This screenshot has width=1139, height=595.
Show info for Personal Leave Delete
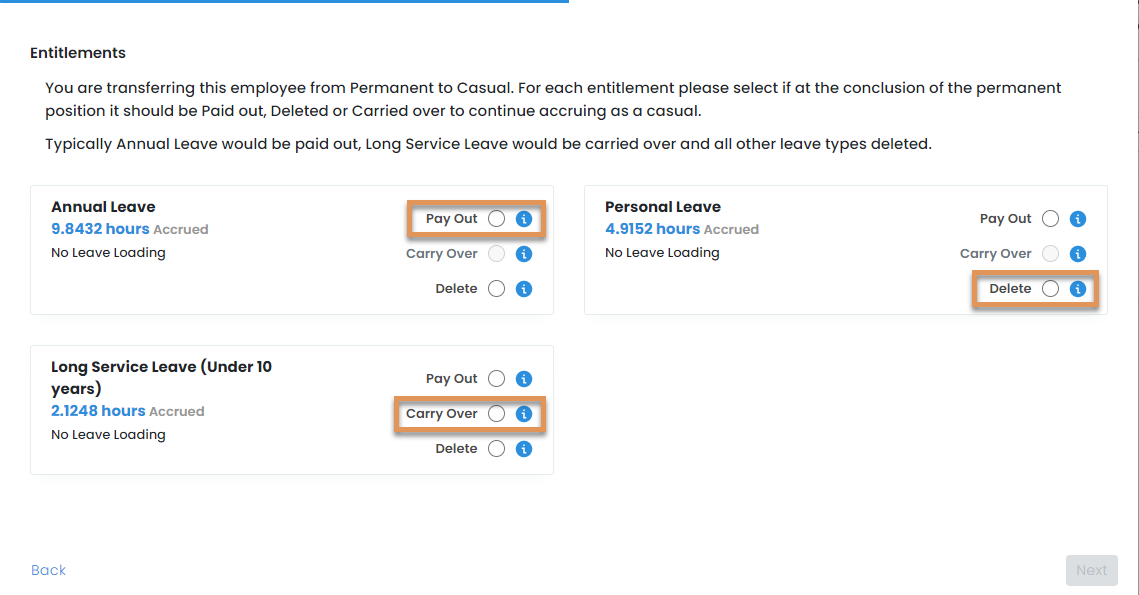1077,289
